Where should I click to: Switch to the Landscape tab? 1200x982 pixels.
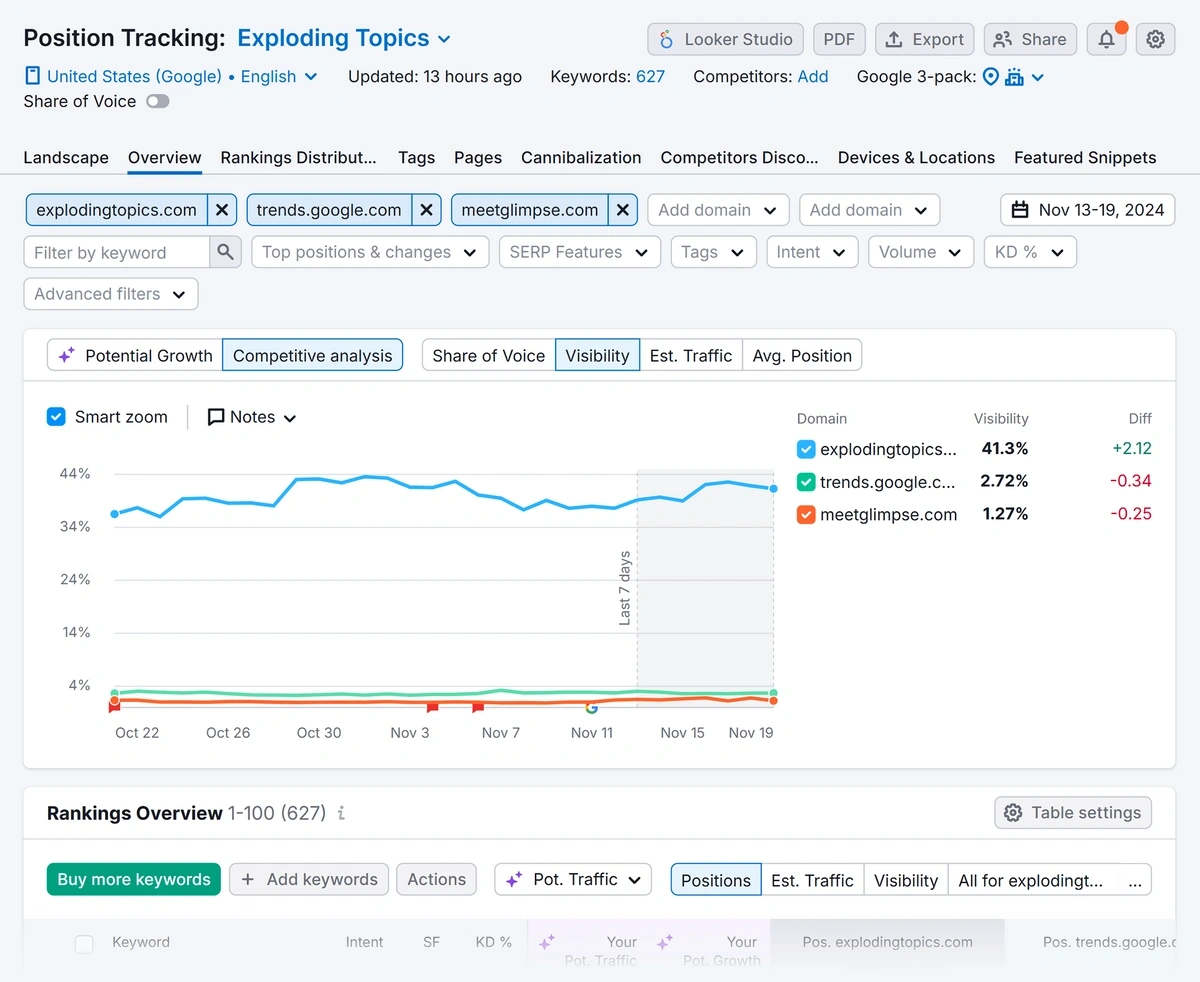66,157
